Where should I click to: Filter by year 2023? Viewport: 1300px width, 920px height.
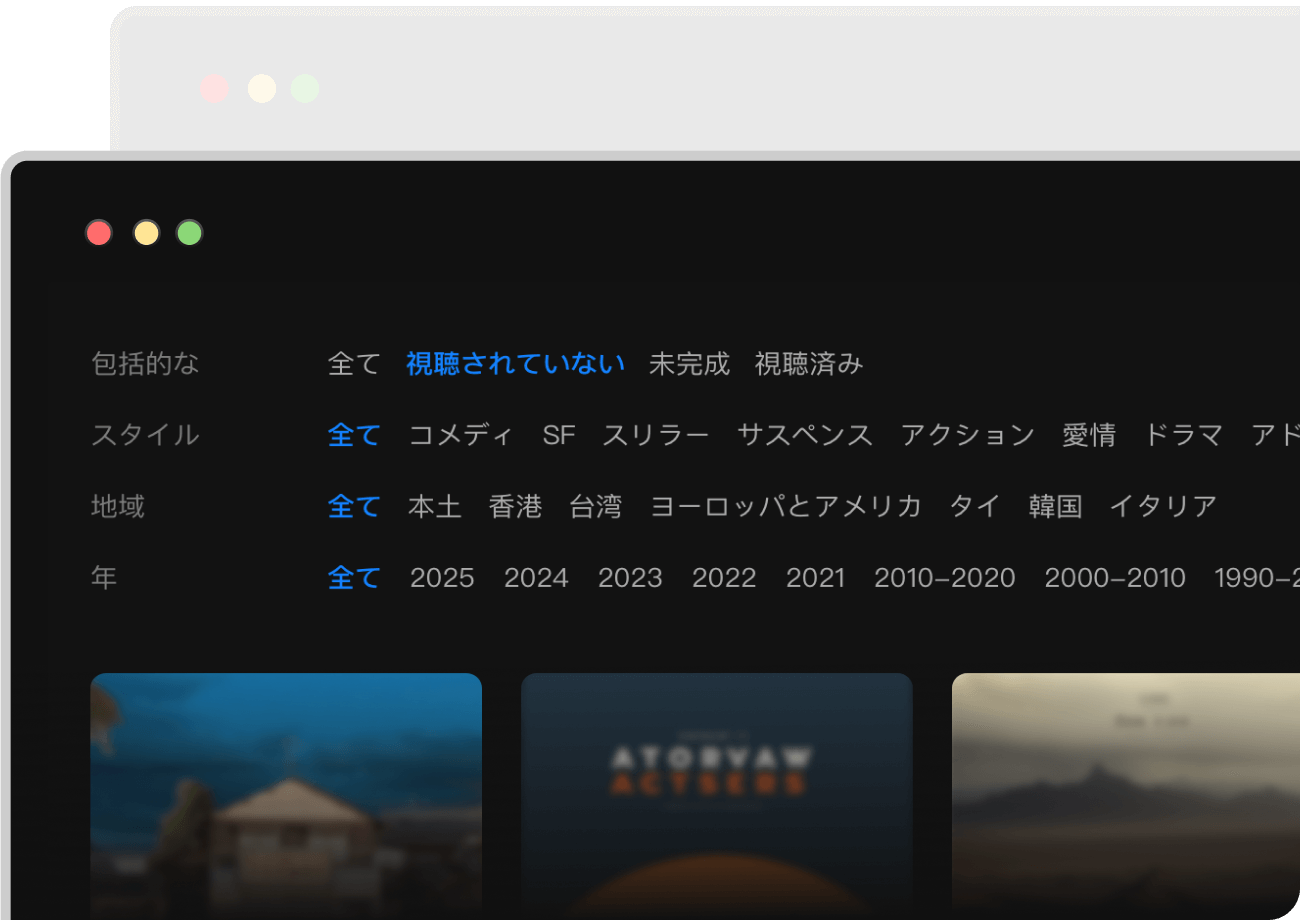630,578
